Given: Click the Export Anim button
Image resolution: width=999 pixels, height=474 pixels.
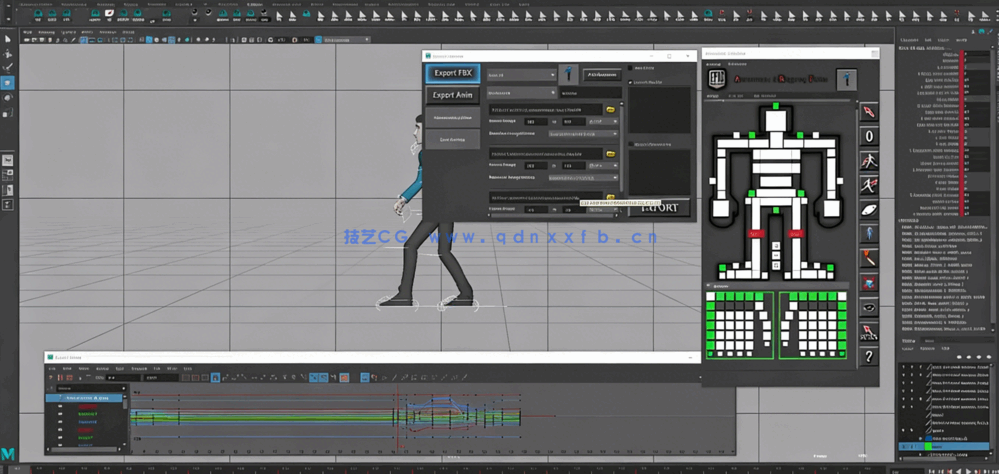Looking at the screenshot, I should point(453,95).
